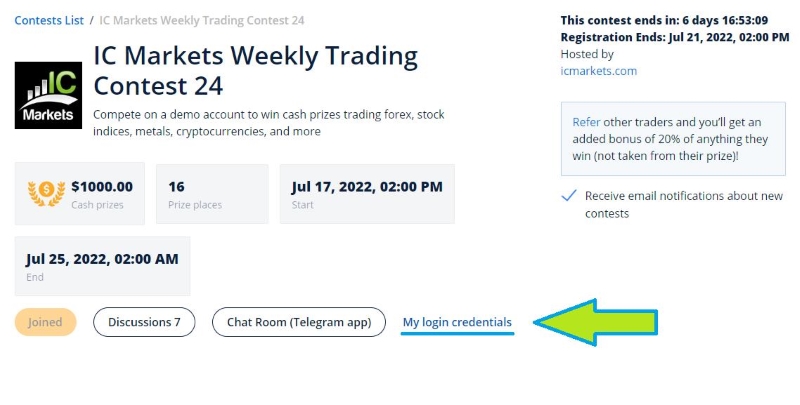Viewport: 800px width, 405px height.
Task: Click the Registration Ends date text
Action: point(675,37)
